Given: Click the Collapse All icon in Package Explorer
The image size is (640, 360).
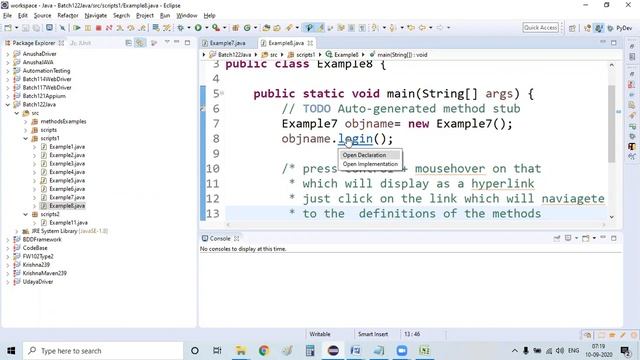Looking at the screenshot, I should pyautogui.click(x=129, y=43).
